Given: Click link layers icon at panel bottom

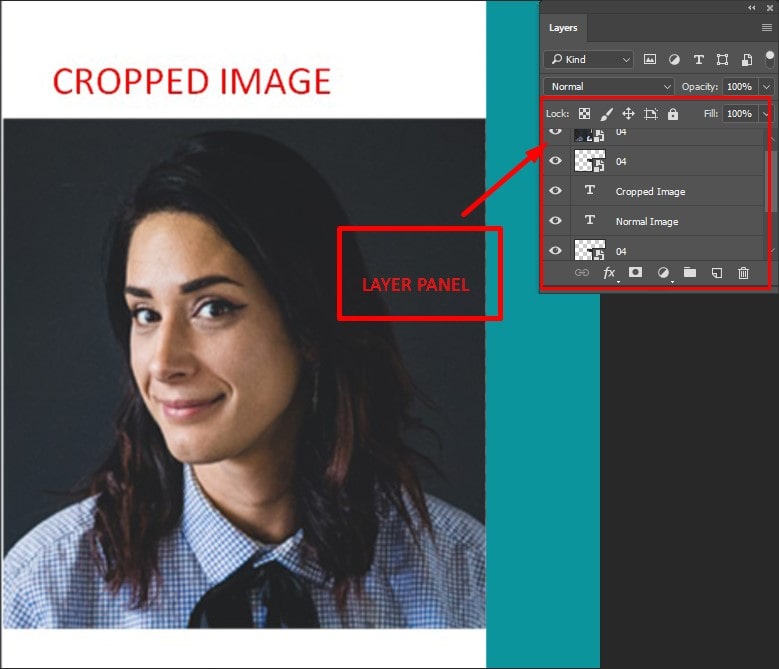Looking at the screenshot, I should 582,273.
